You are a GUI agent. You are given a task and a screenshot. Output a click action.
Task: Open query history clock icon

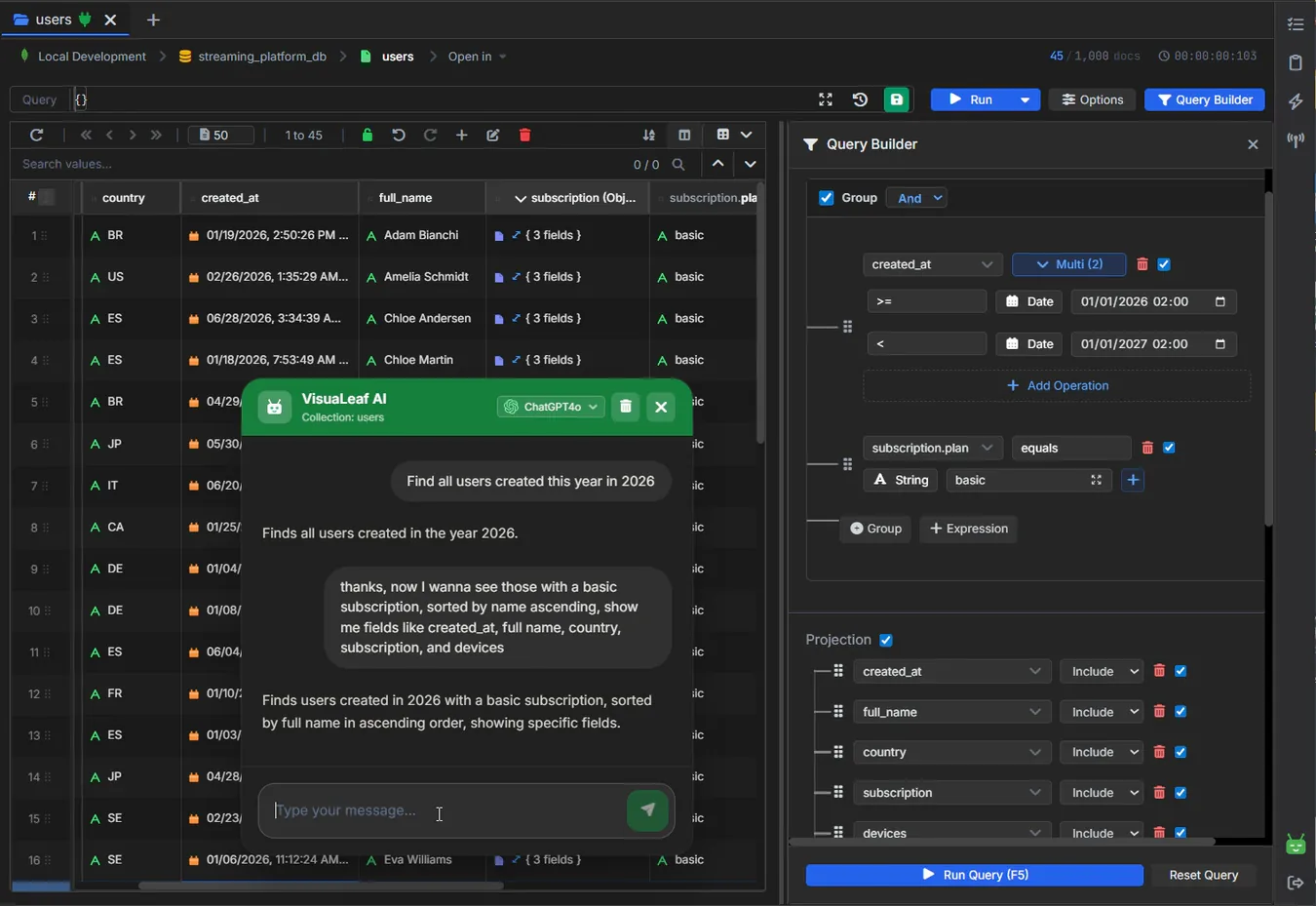point(860,99)
